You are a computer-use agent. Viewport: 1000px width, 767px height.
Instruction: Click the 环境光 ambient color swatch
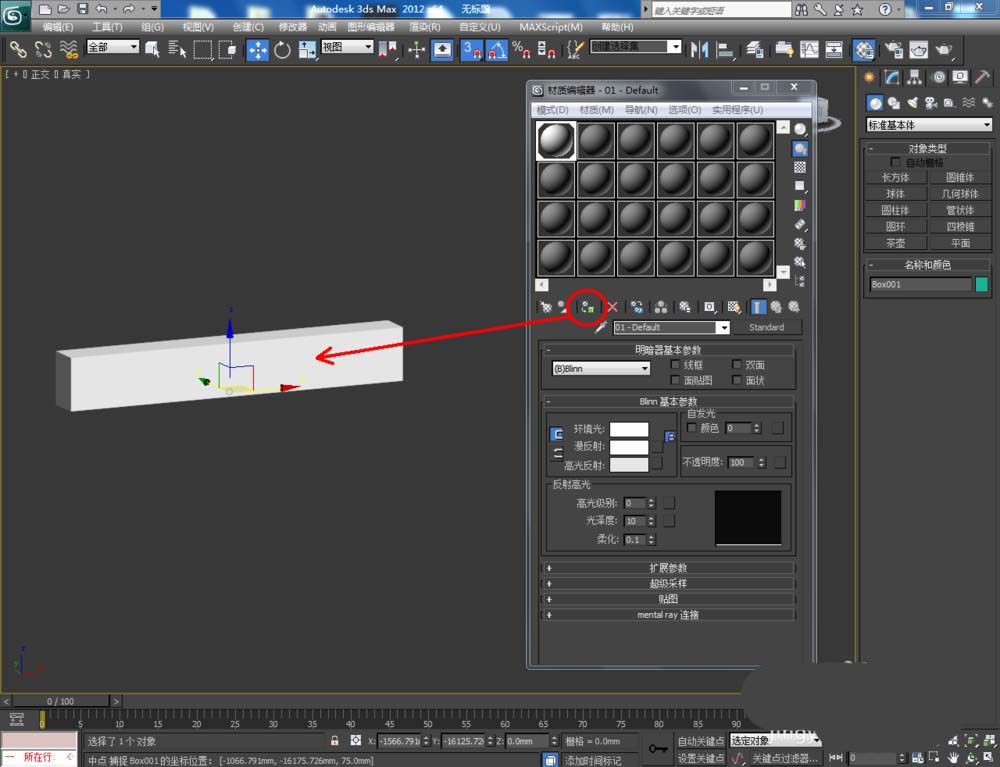click(x=629, y=429)
